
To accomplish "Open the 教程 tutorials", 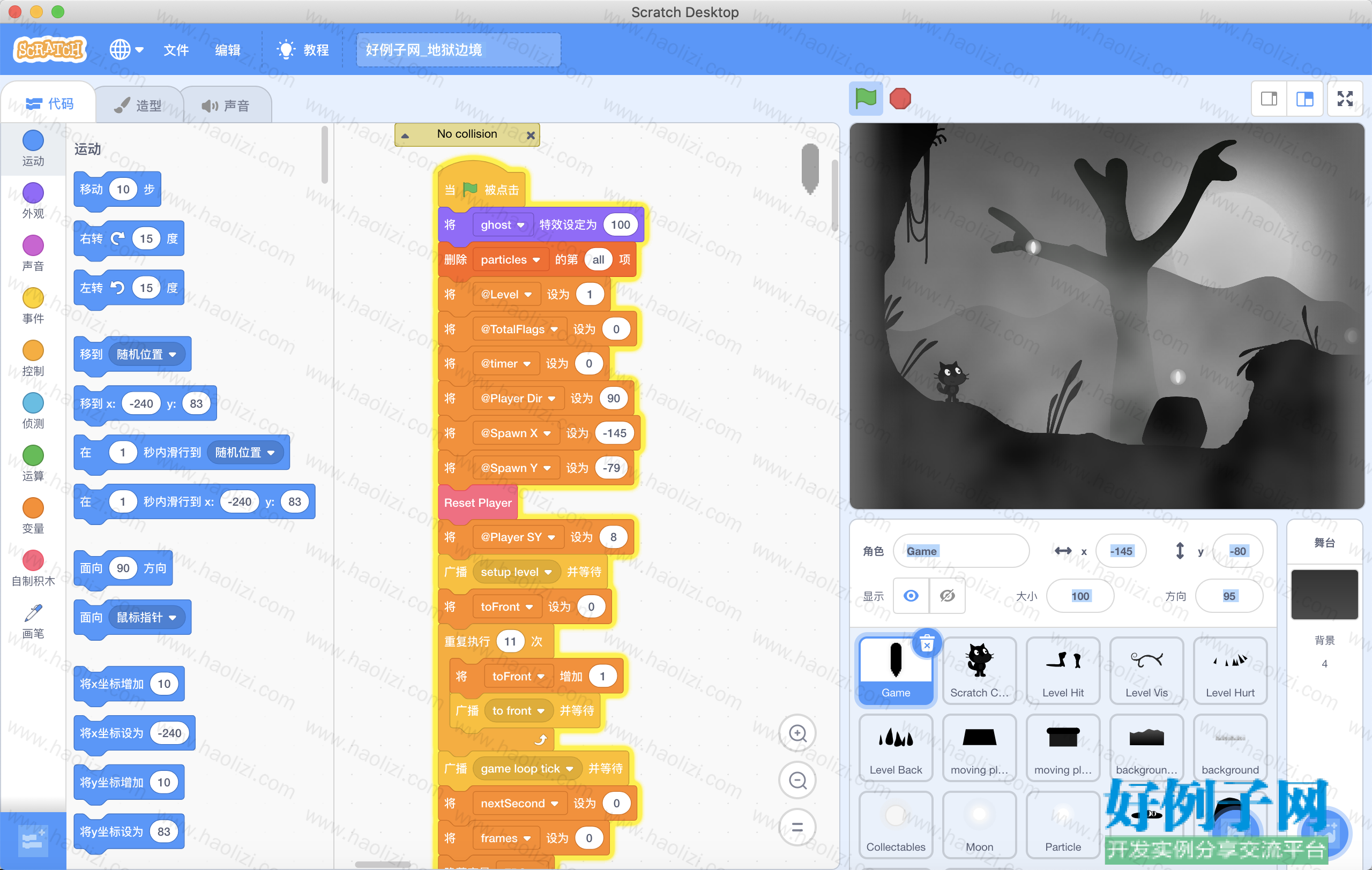I will click(x=303, y=50).
